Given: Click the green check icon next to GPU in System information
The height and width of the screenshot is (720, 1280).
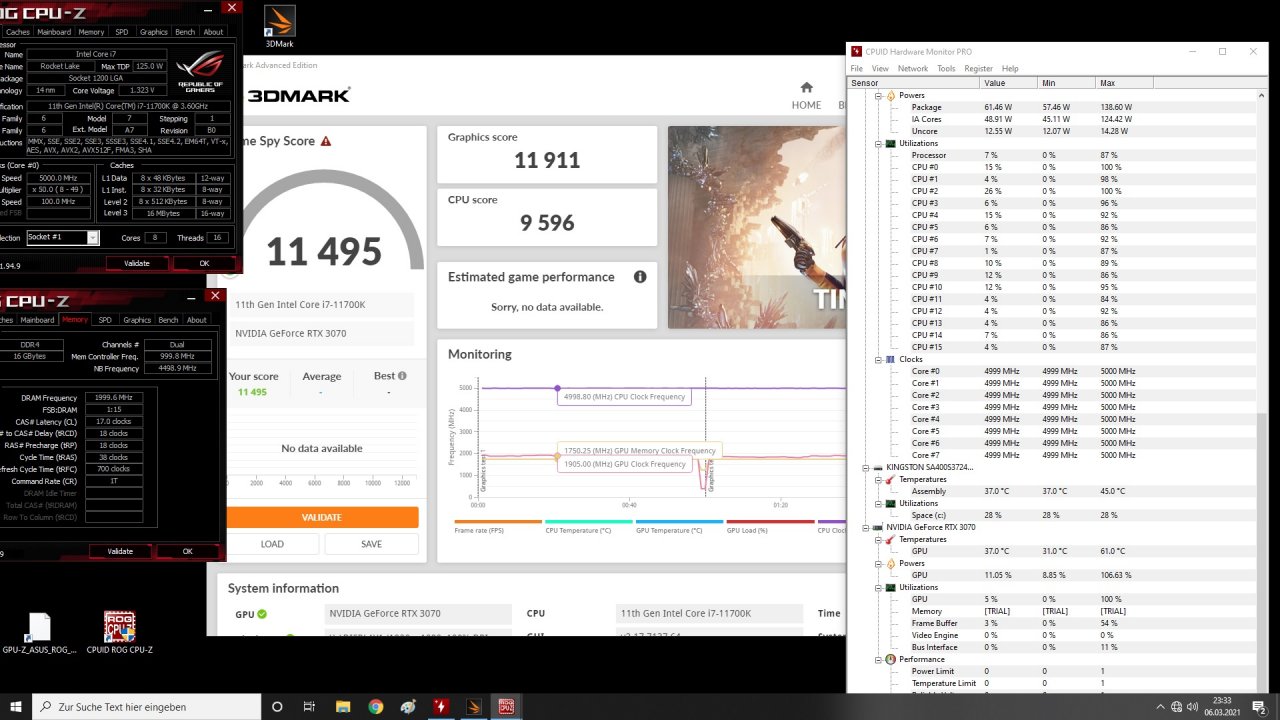Looking at the screenshot, I should (262, 614).
